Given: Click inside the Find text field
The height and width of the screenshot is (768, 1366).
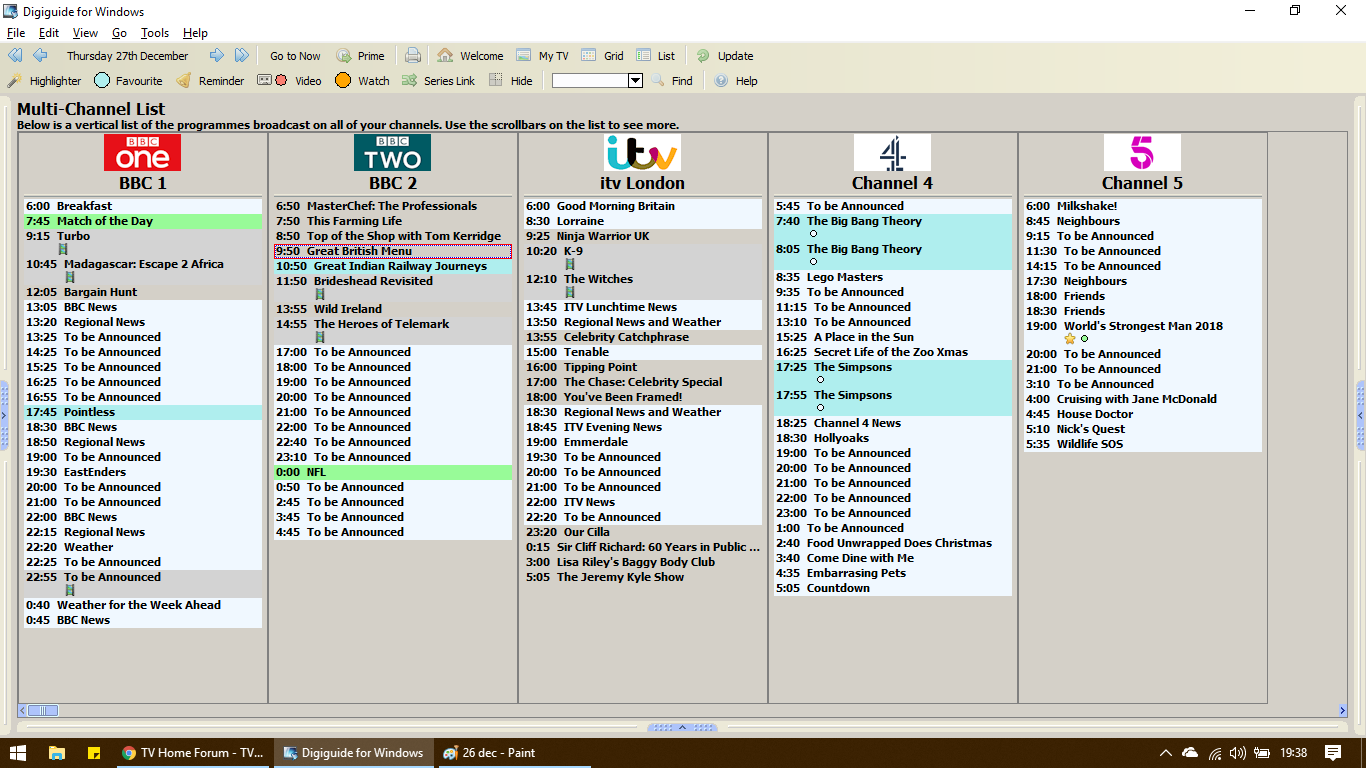Looking at the screenshot, I should 590,81.
